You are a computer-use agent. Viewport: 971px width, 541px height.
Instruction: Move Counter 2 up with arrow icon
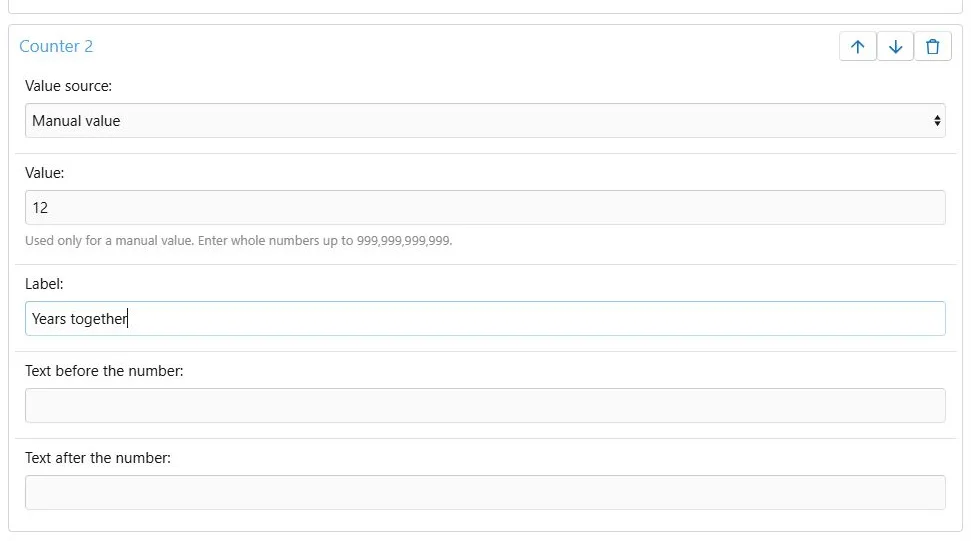(x=858, y=46)
